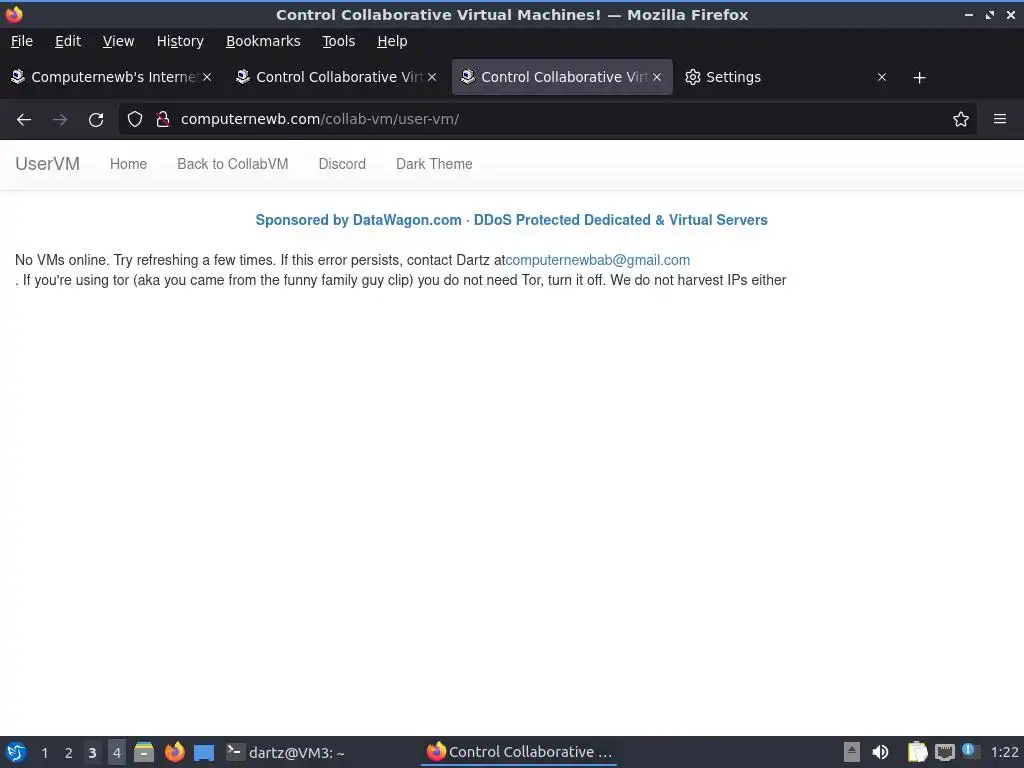
Task: Click the forward navigation arrow
Action: pyautogui.click(x=59, y=120)
